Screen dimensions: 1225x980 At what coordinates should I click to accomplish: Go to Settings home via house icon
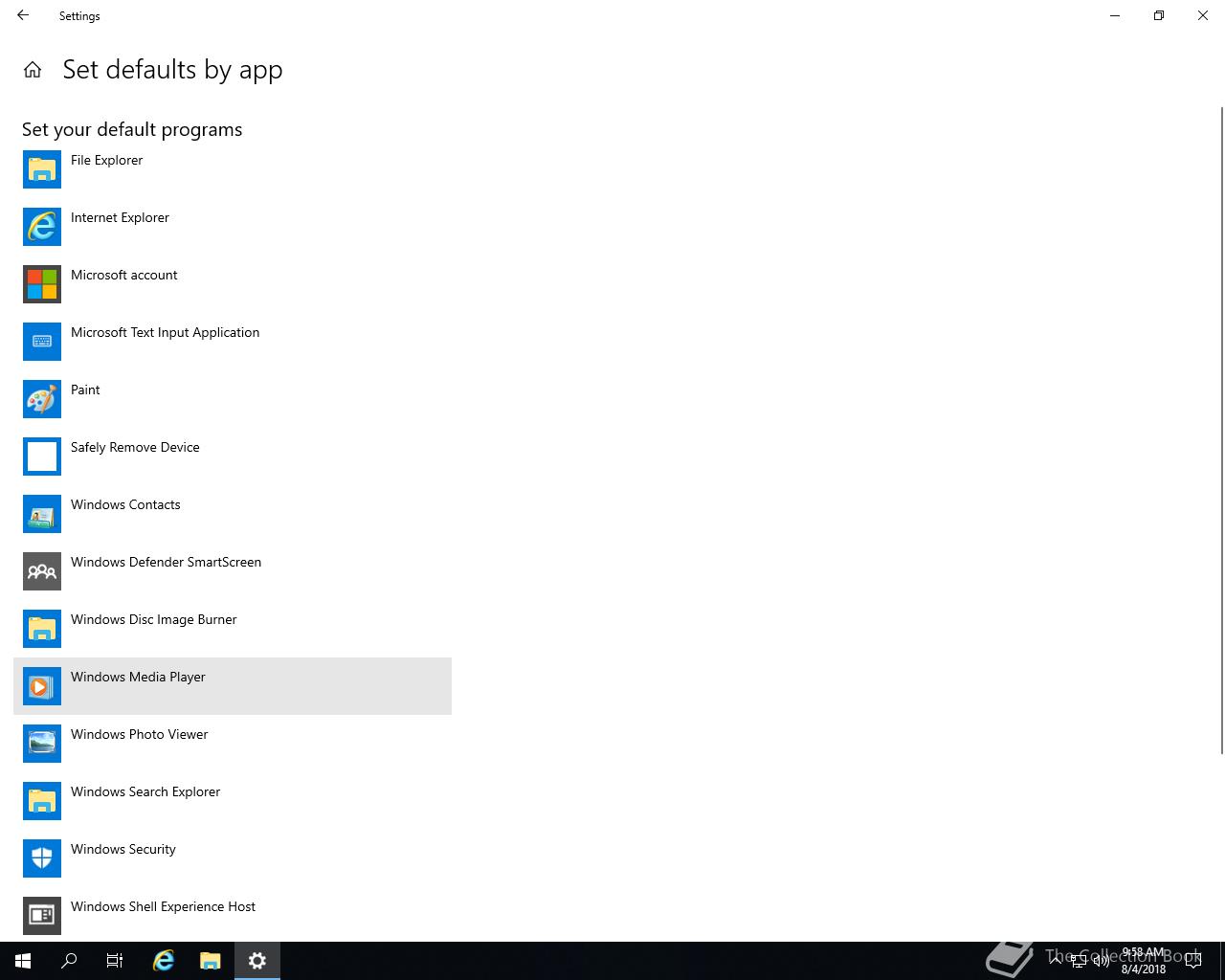pyautogui.click(x=33, y=70)
